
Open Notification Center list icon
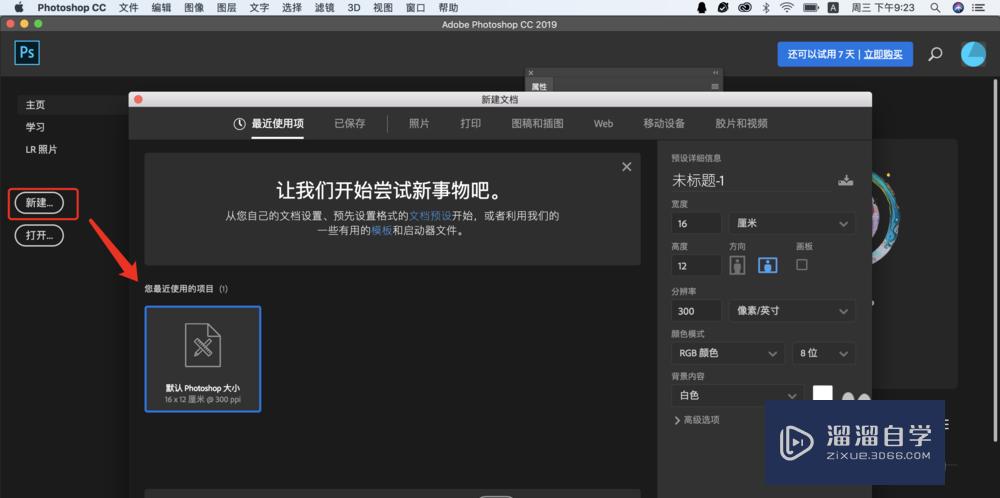coord(978,8)
